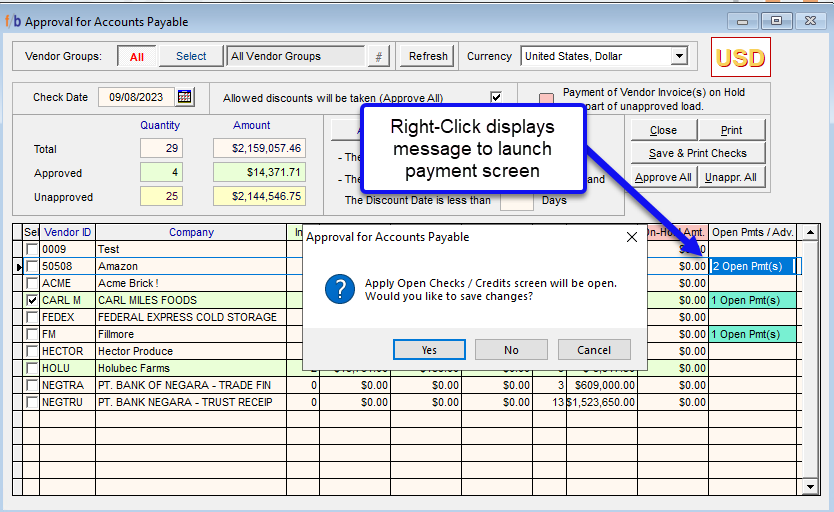Close the dialog with the X icon
The height and width of the screenshot is (512, 834).
(x=631, y=238)
